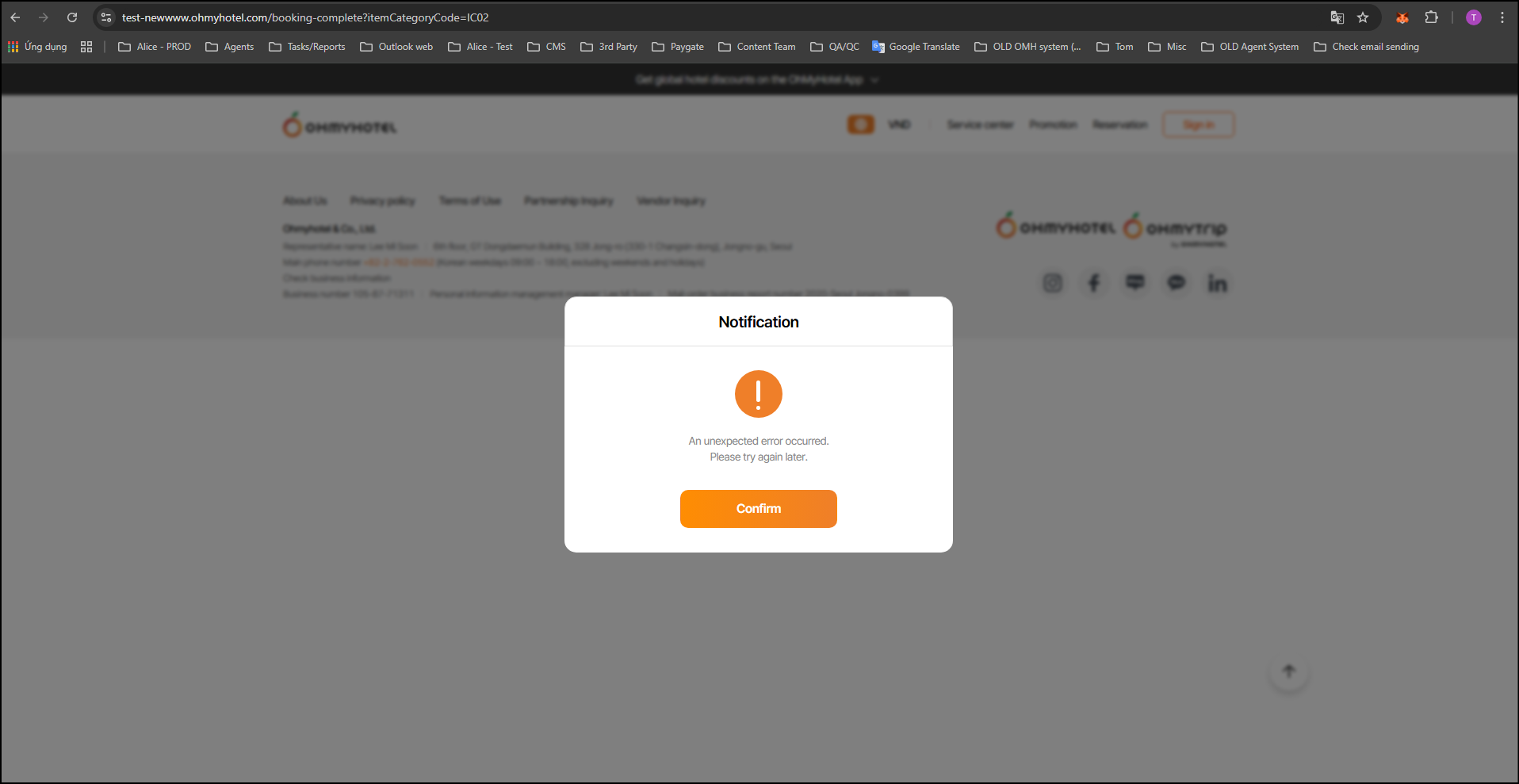Viewport: 1519px width, 784px height.
Task: Open the Facebook social icon
Action: pos(1094,283)
